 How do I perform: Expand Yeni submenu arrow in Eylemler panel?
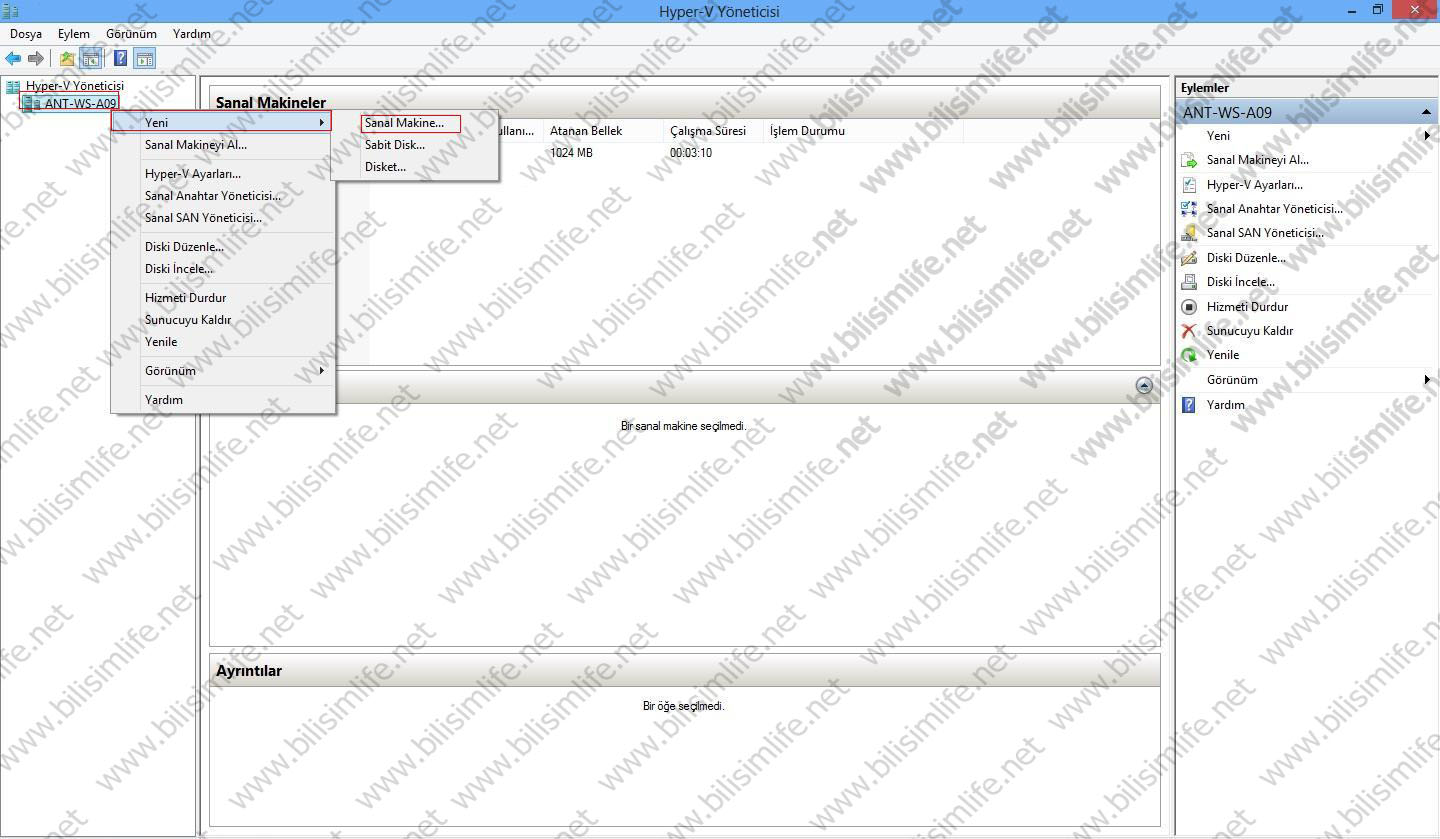pyautogui.click(x=1427, y=136)
